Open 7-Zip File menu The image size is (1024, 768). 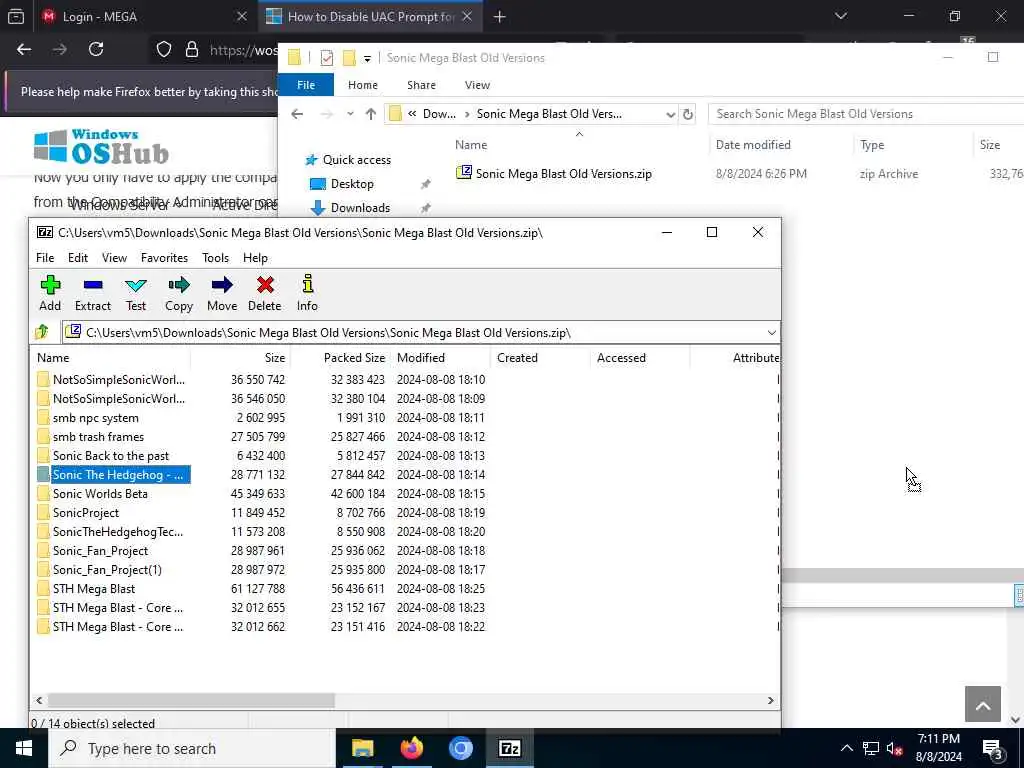coord(45,258)
